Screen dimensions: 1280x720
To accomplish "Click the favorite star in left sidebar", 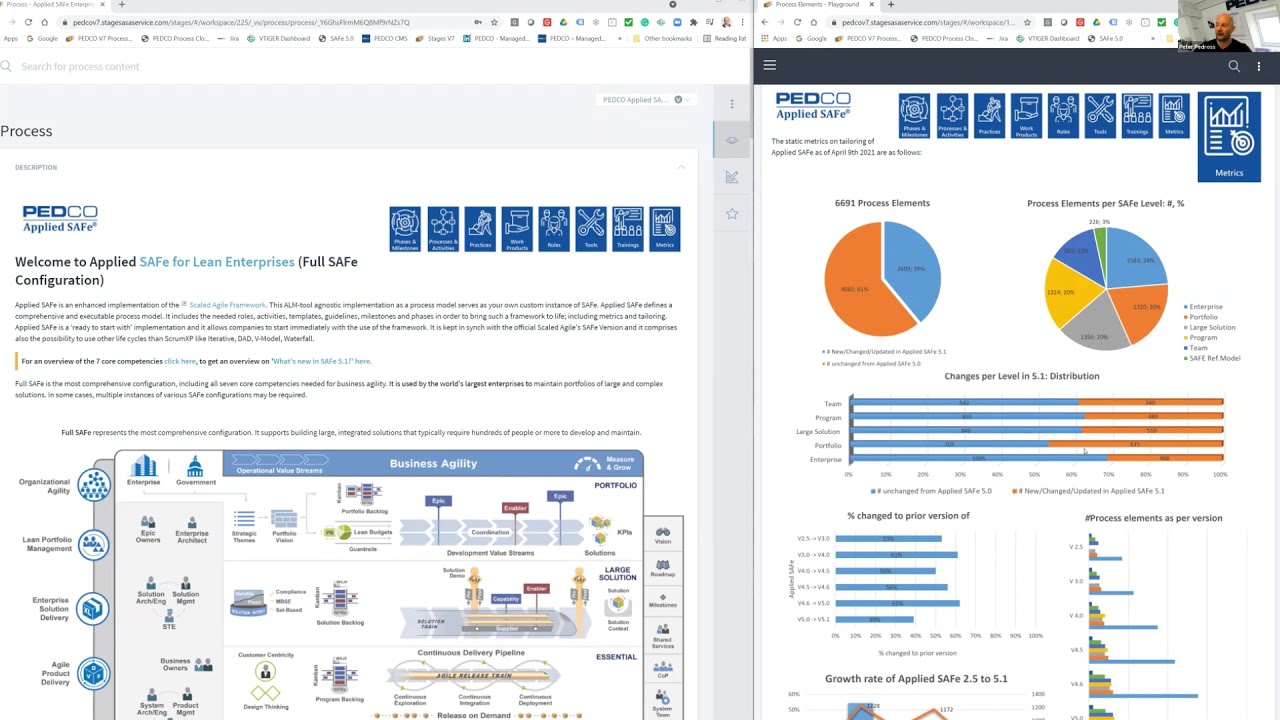I will pos(732,214).
